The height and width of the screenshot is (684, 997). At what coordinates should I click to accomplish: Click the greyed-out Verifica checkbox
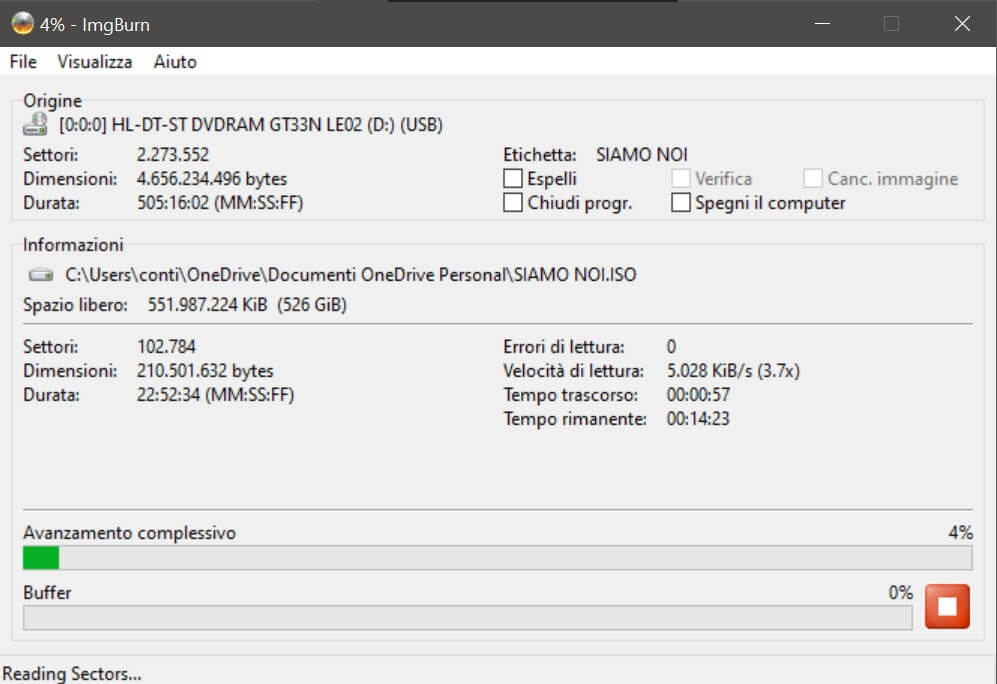click(681, 179)
